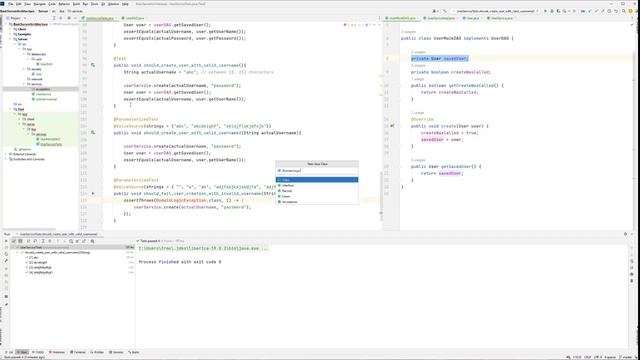Open the Git tool window tab

9,352
